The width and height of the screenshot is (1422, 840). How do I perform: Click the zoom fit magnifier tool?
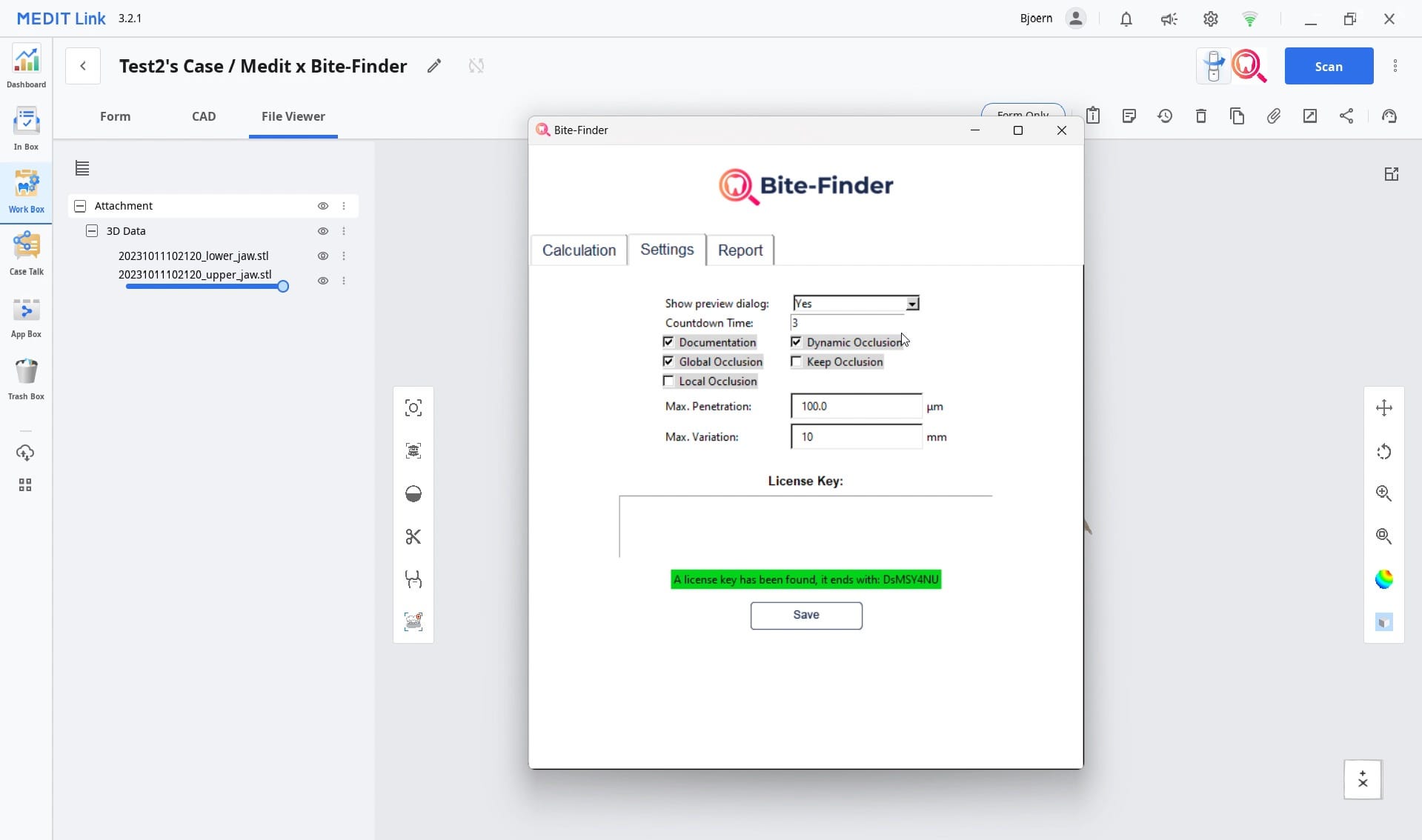pyautogui.click(x=1383, y=536)
